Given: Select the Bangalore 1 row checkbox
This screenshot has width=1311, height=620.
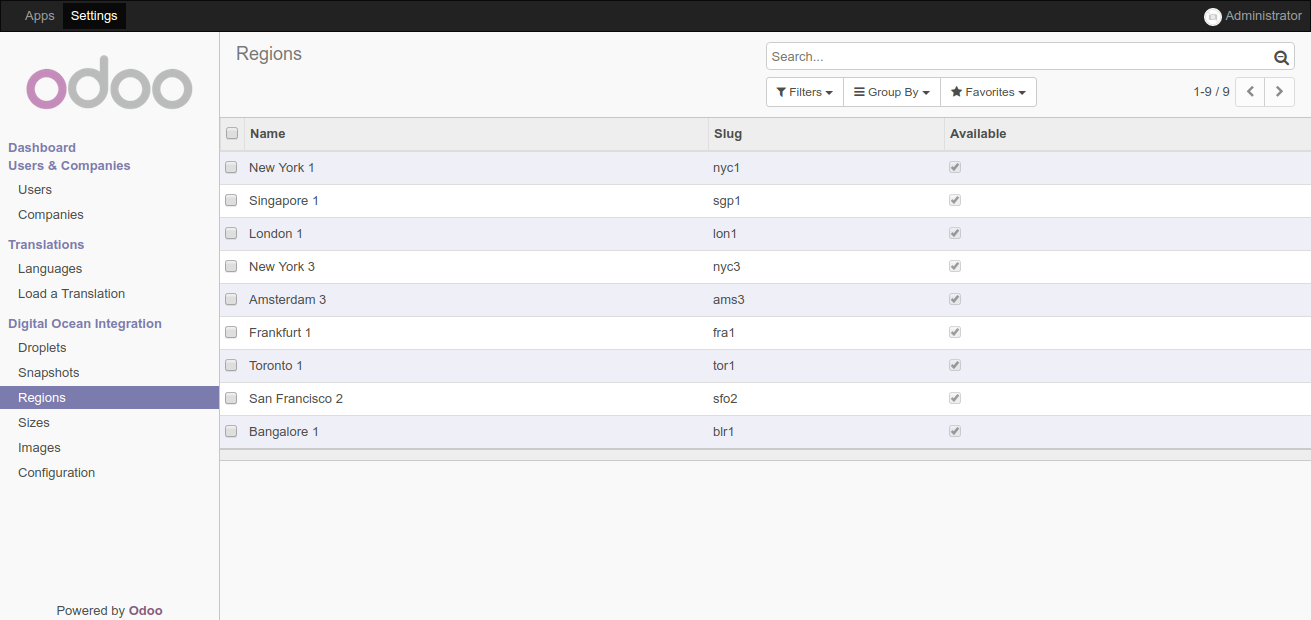Looking at the screenshot, I should coord(231,431).
